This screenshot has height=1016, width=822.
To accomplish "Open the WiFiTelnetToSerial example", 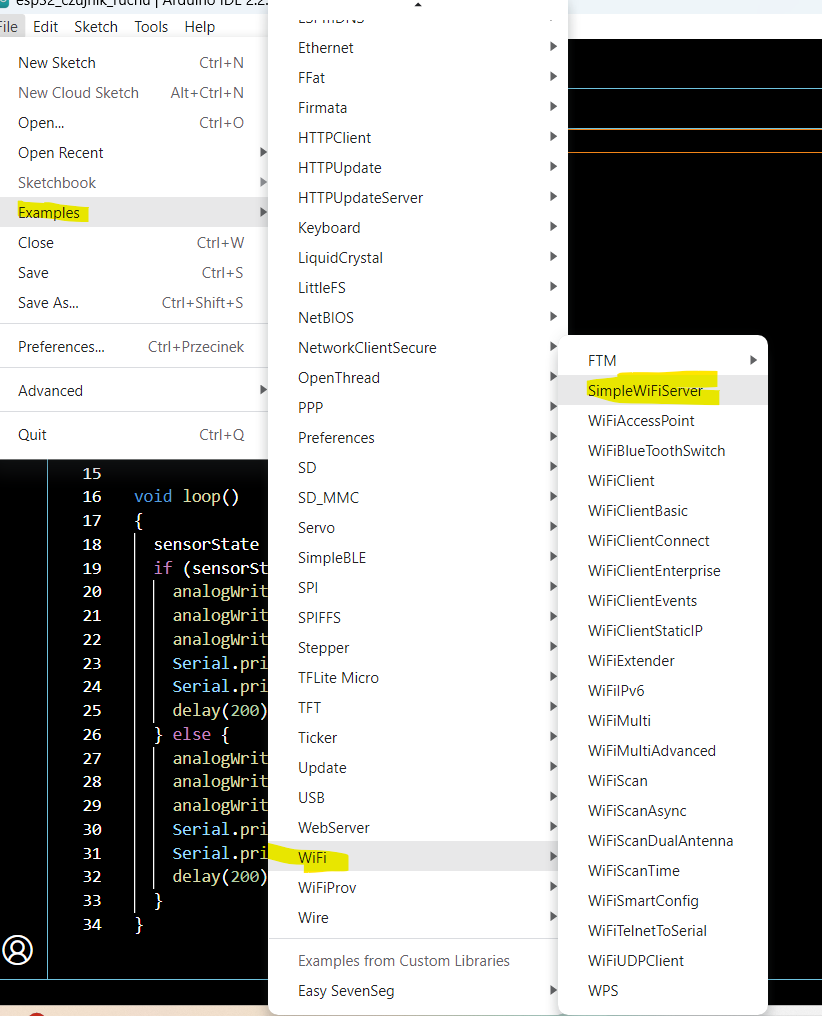I will point(663,930).
